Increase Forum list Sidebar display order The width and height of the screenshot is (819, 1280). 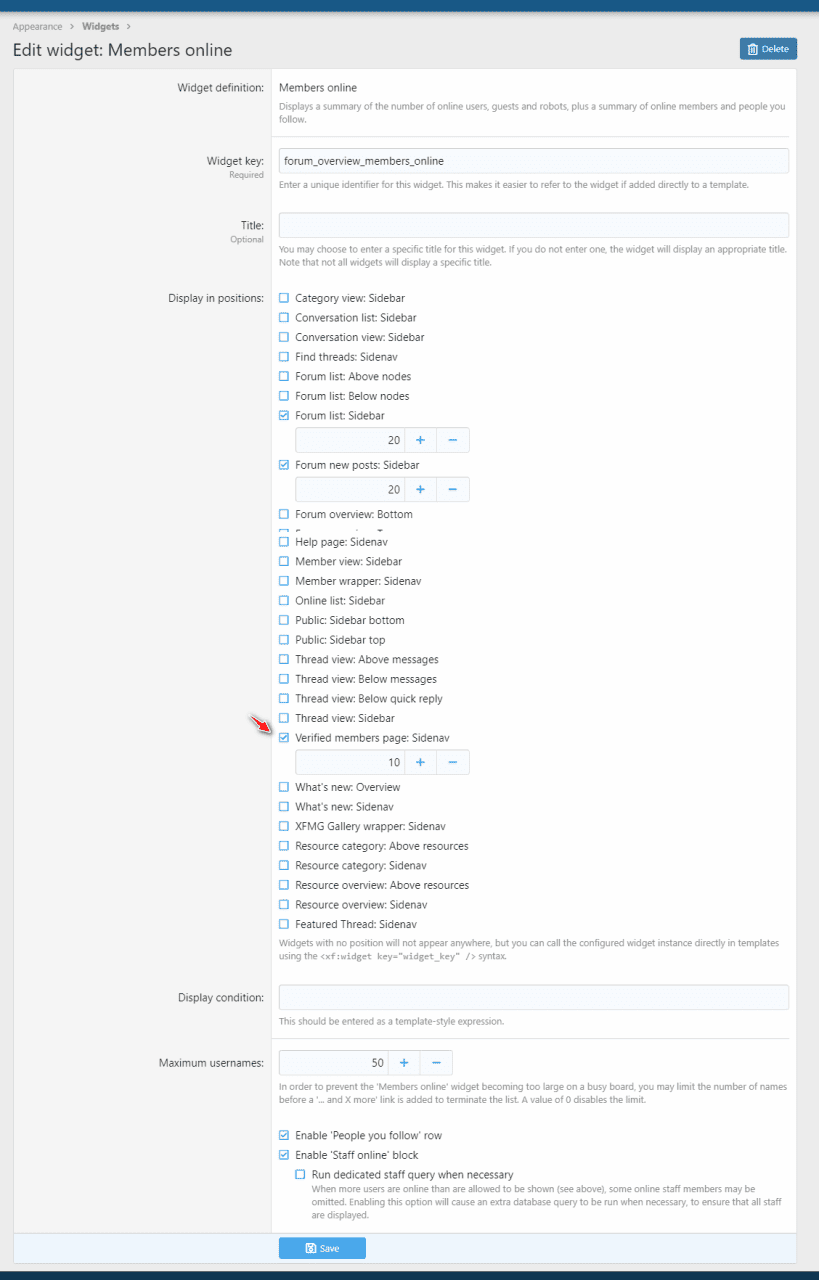click(x=420, y=440)
